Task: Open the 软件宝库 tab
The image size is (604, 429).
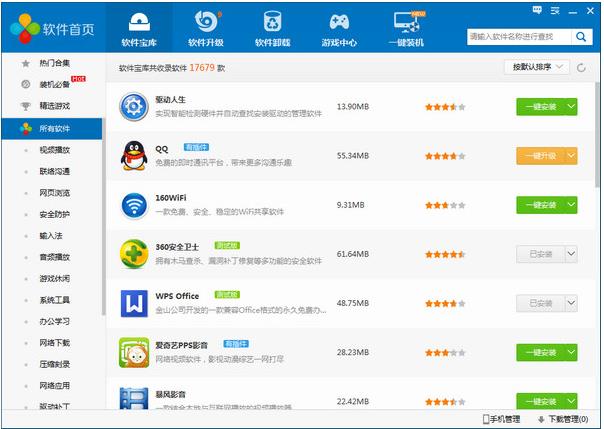Action: (x=139, y=29)
